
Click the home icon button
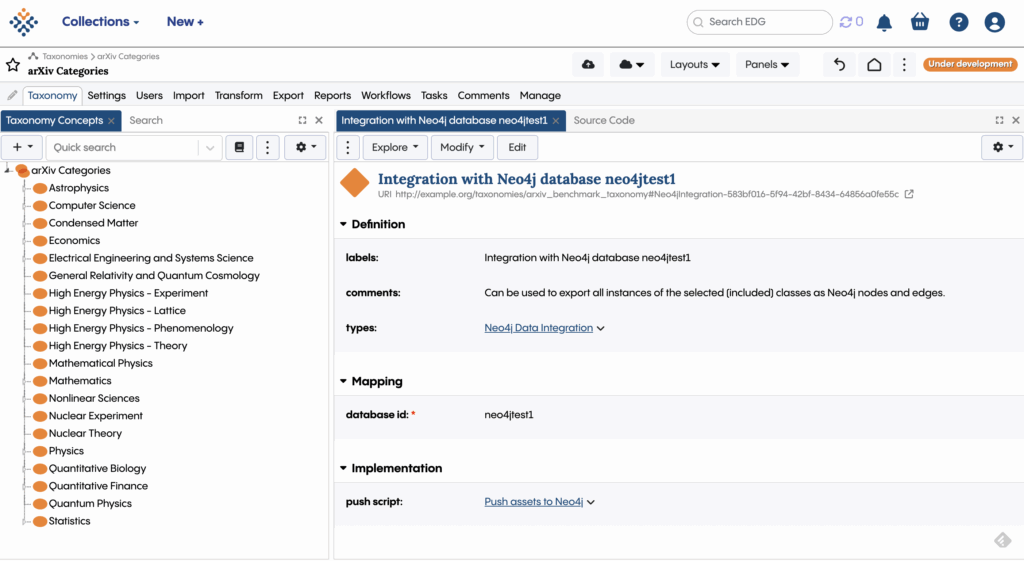[874, 65]
